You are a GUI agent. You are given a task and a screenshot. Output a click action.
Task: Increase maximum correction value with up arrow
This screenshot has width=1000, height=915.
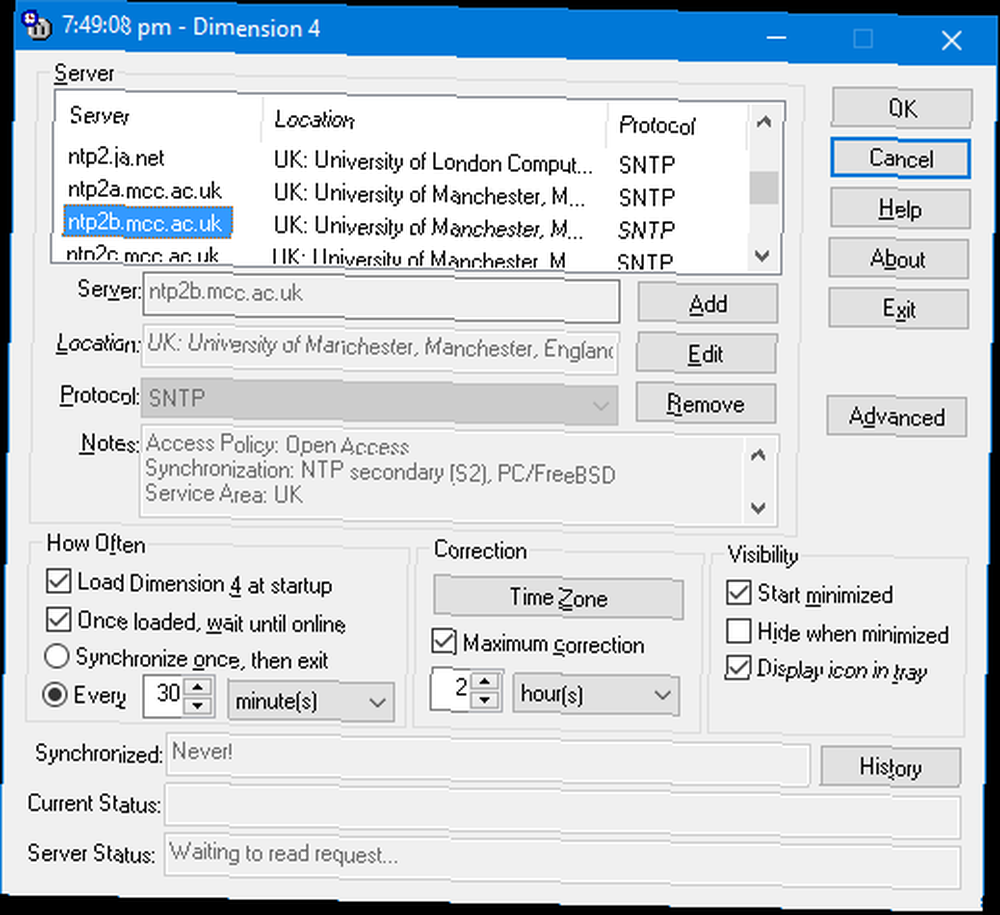(485, 681)
